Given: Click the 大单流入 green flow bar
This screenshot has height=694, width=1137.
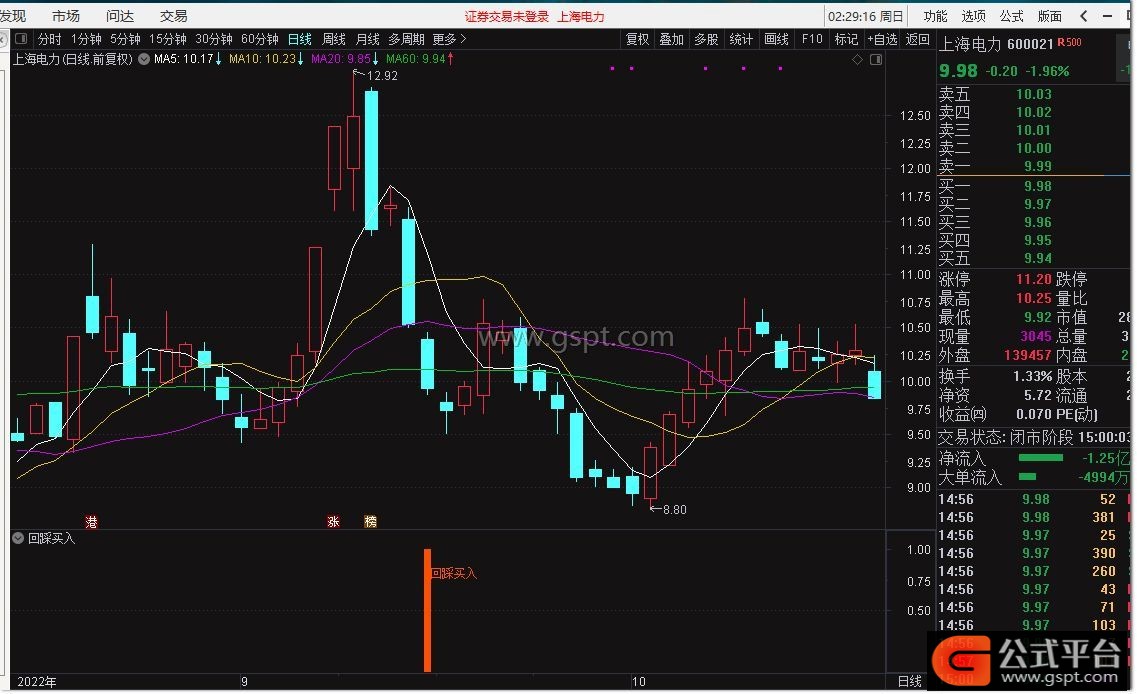Looking at the screenshot, I should tap(1027, 477).
